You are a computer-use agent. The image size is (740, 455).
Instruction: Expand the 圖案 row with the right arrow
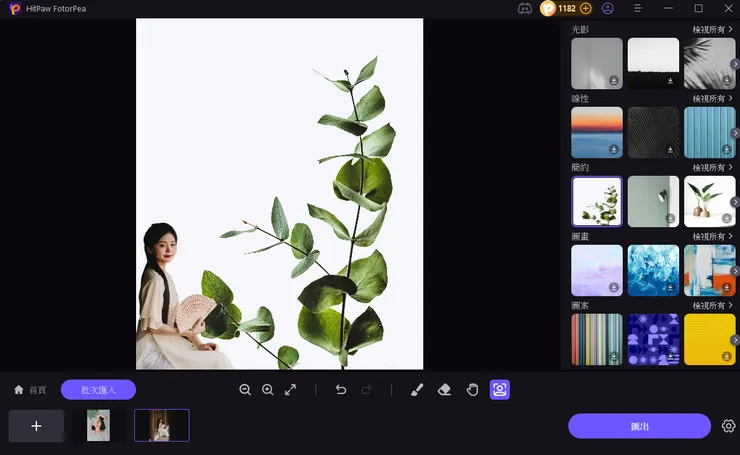click(735, 340)
